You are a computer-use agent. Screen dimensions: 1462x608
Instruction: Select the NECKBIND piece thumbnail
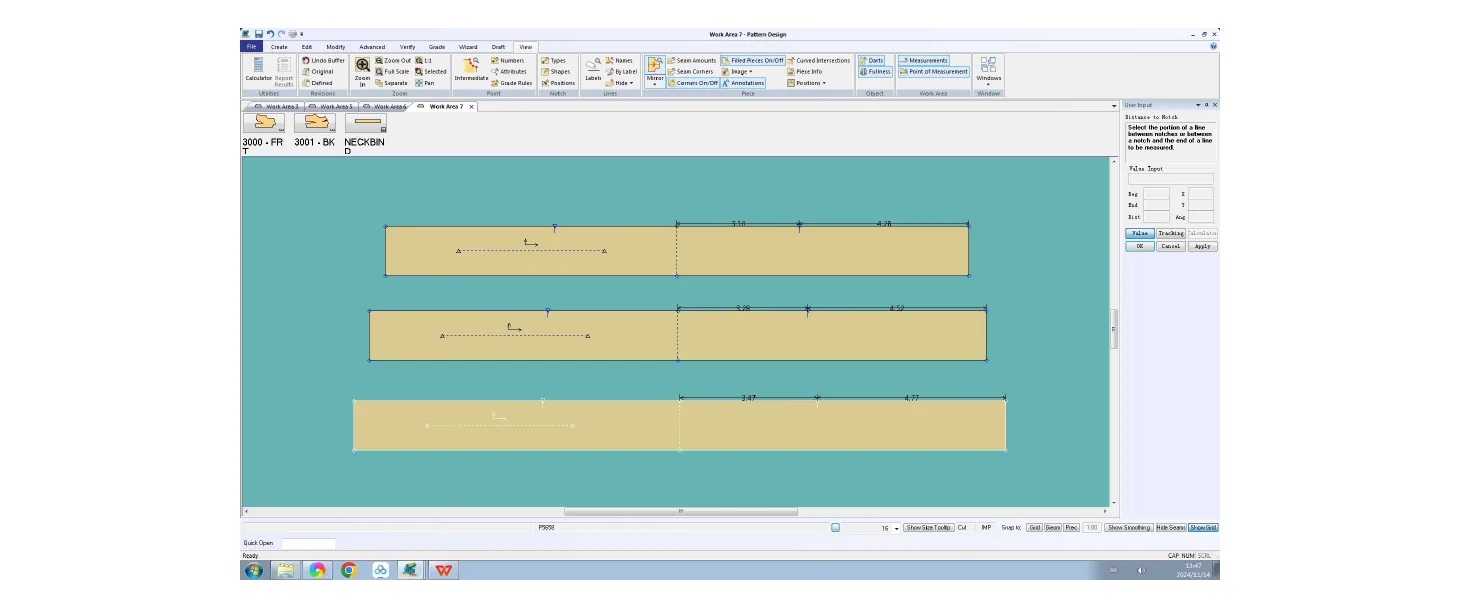tap(366, 123)
